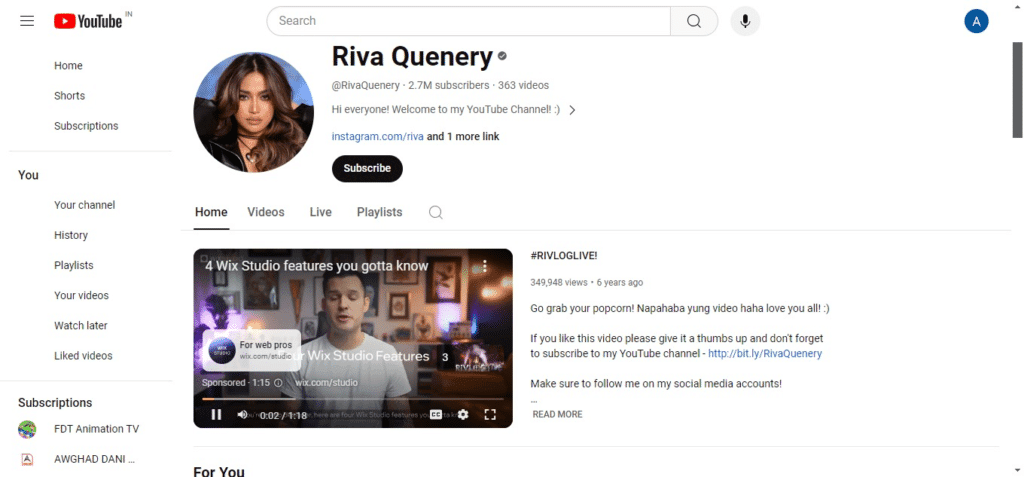Open the instagram.com/riva link
This screenshot has width=1024, height=477.
pos(377,137)
